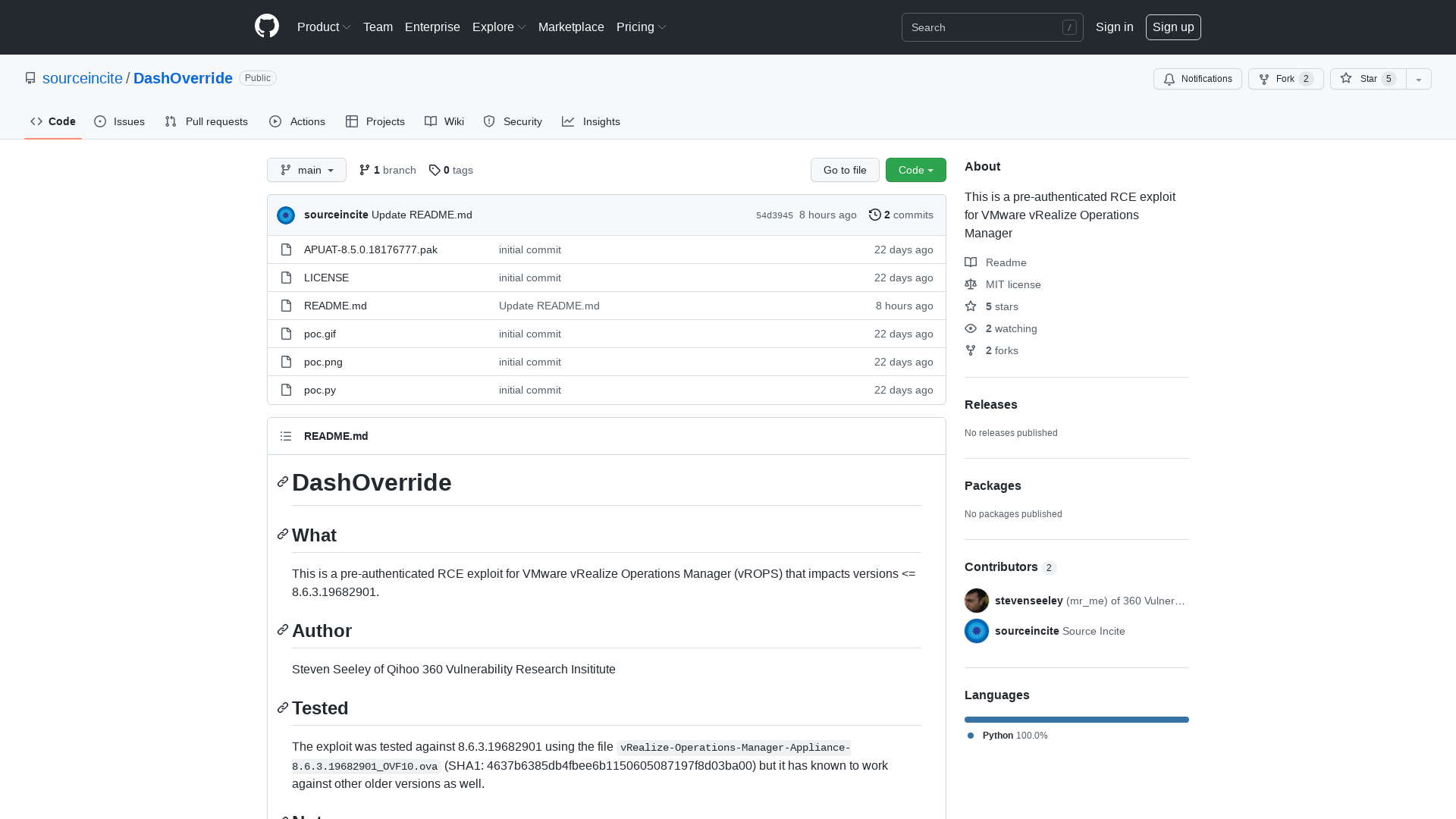Open commit history via the clock icon
This screenshot has height=819, width=1456.
pyautogui.click(x=874, y=215)
